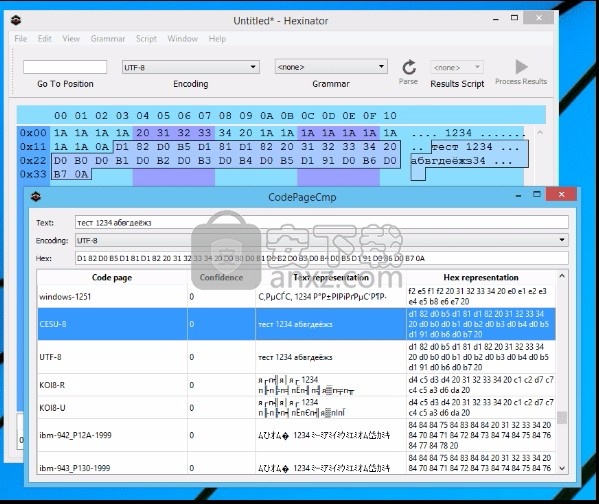The height and width of the screenshot is (504, 599).
Task: Click the Go To Position input field
Action: pos(65,67)
